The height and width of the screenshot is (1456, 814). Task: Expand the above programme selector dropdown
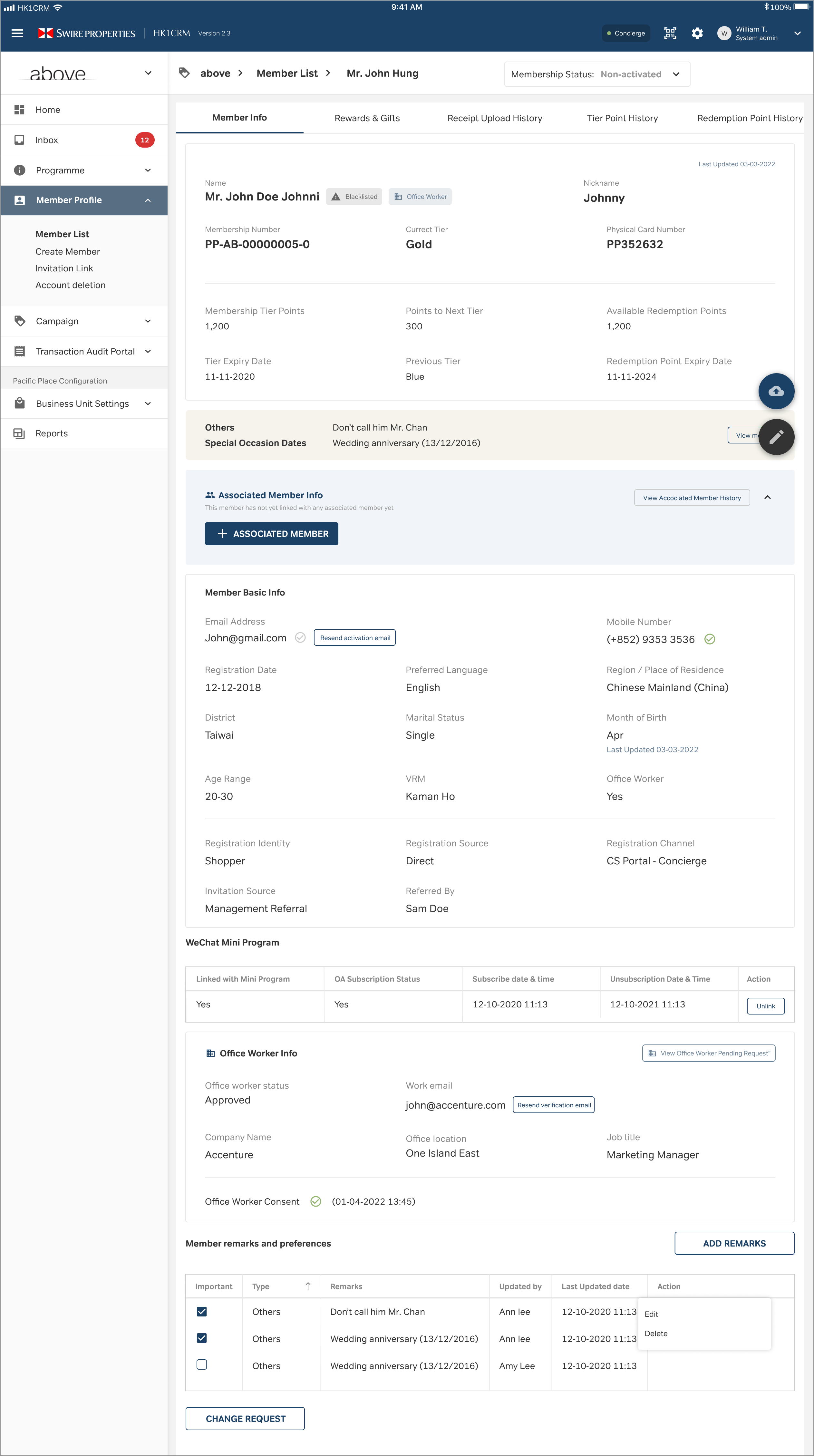(148, 73)
